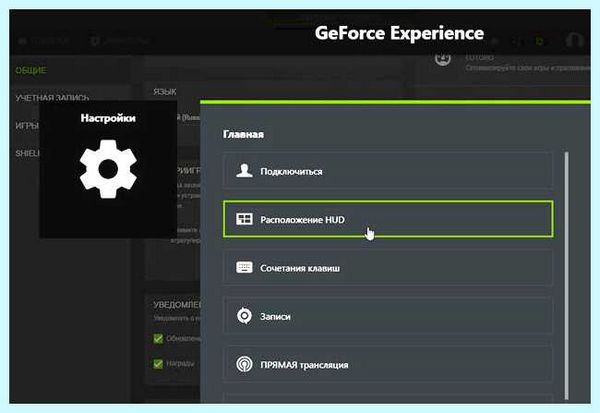Select the УЧЕТНАЯ ЗАПИСЬ sidebar tab
The width and height of the screenshot is (600, 413).
[x=52, y=98]
